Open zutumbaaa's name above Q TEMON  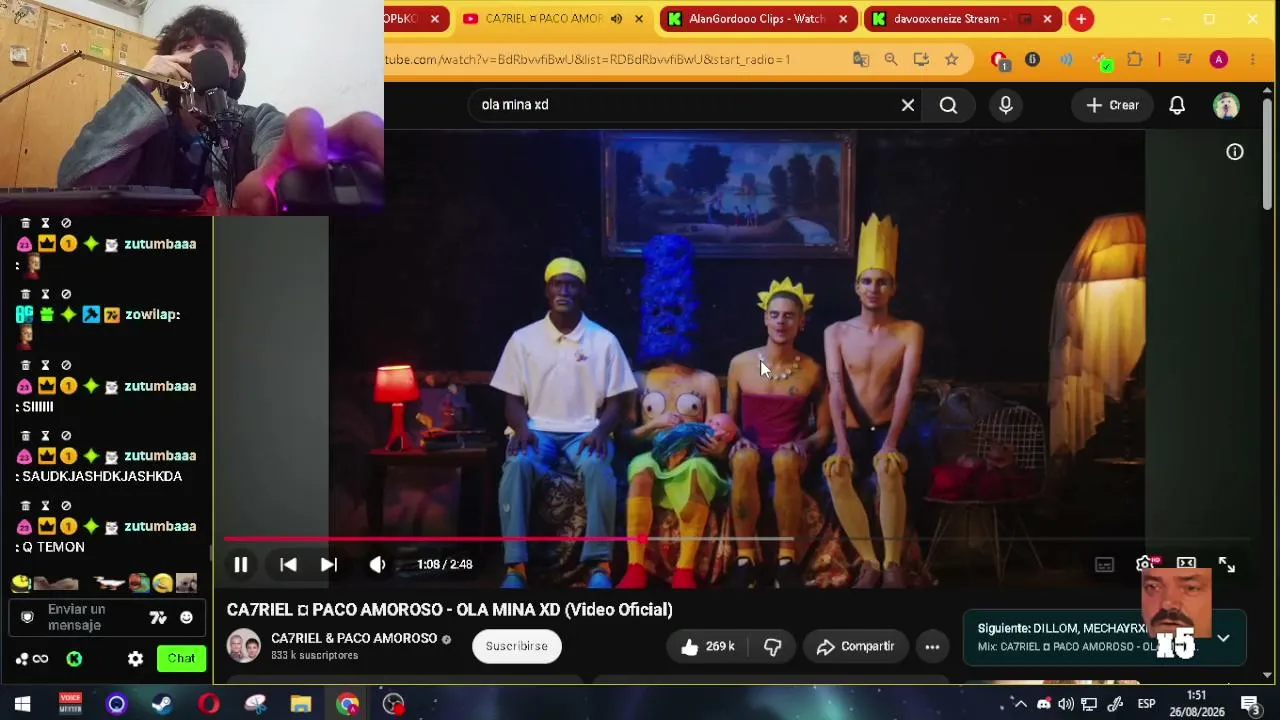[x=160, y=527]
